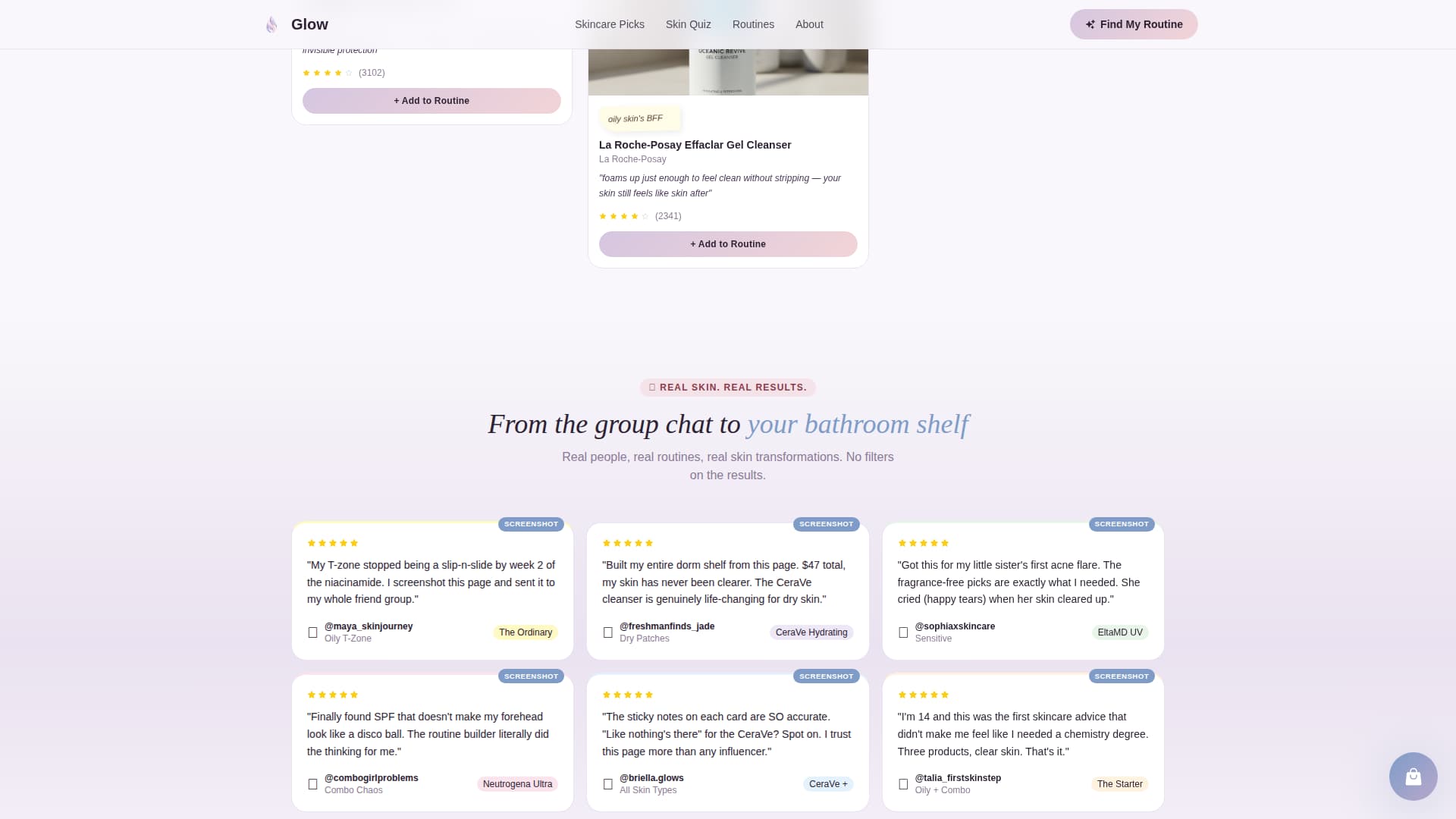This screenshot has height=819, width=1456.
Task: Navigate to the About page
Action: coord(808,24)
